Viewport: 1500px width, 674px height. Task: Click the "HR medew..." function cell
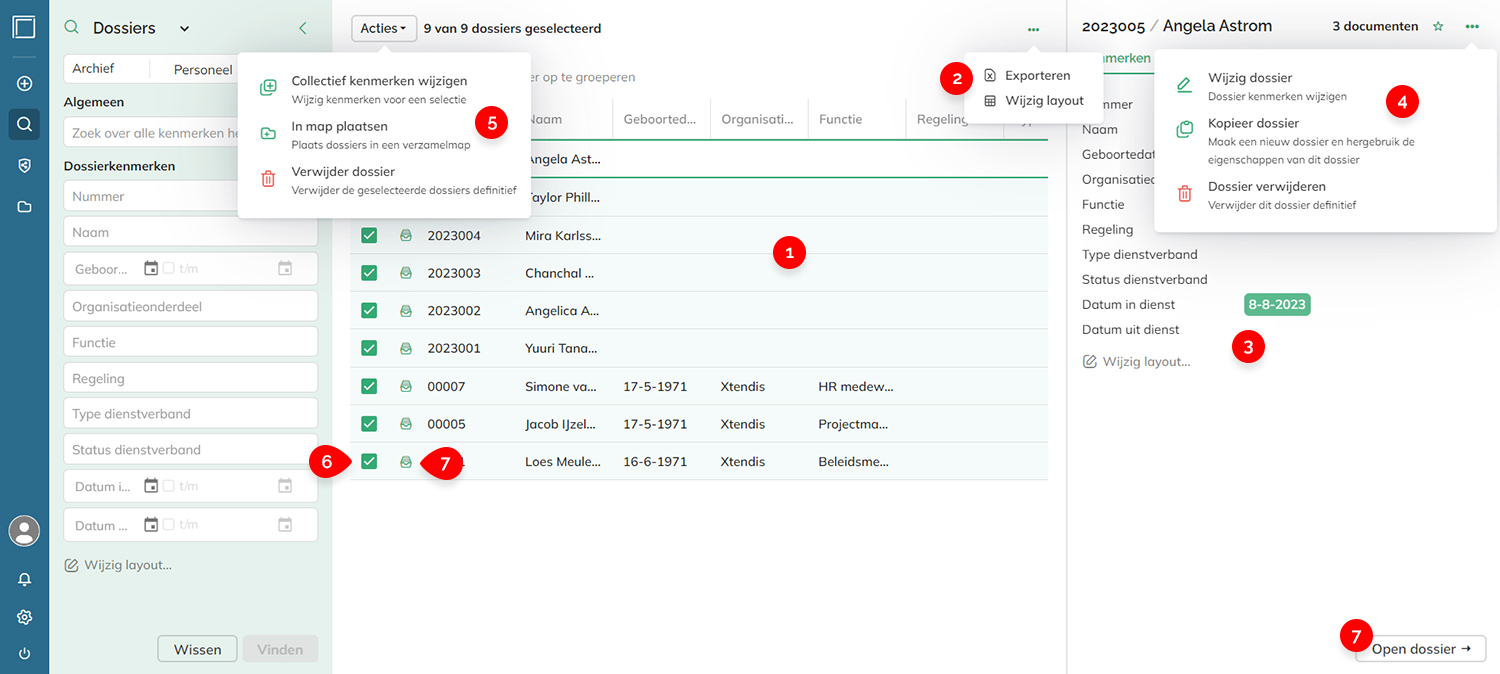(856, 386)
